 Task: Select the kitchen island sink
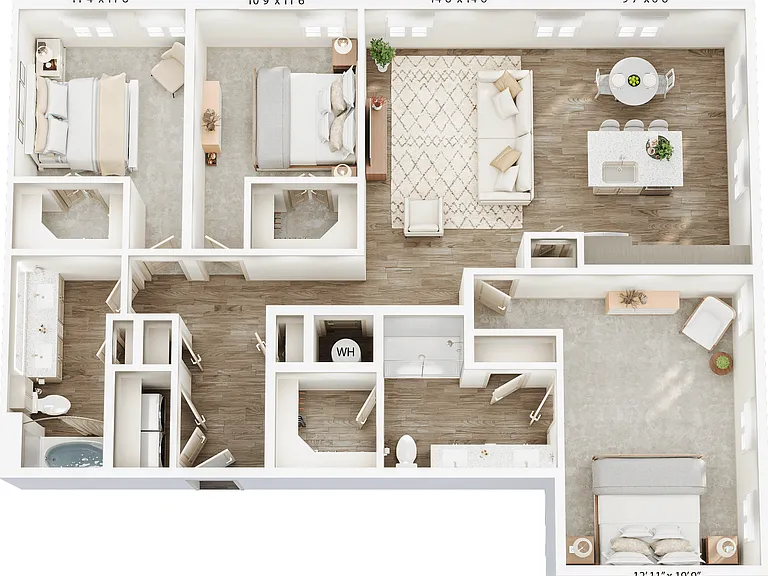point(619,172)
